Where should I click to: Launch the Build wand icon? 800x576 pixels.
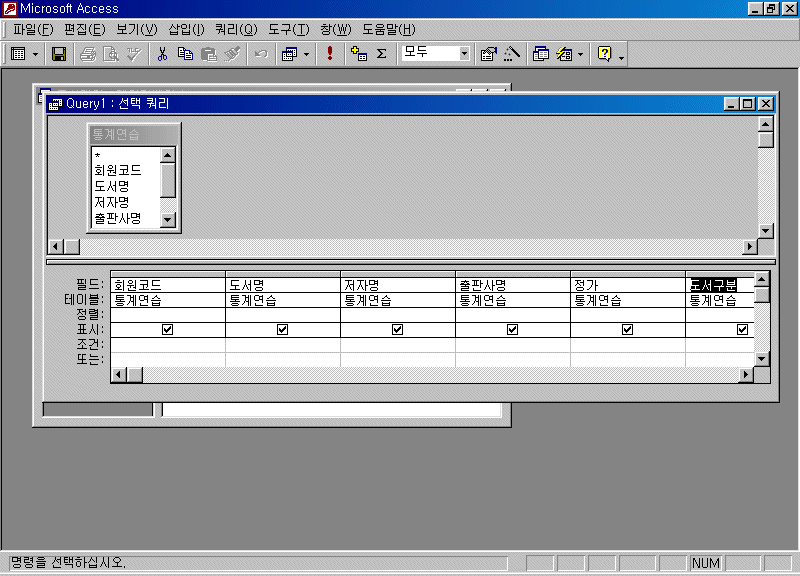[512, 54]
